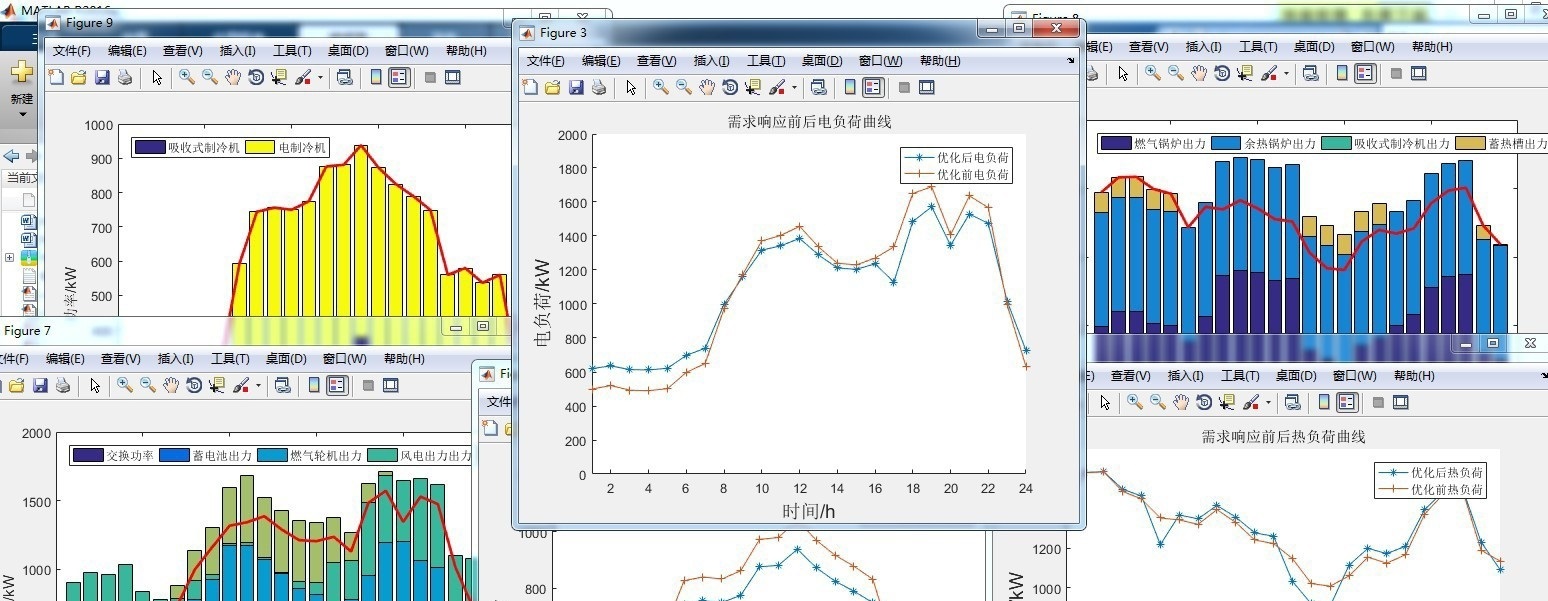This screenshot has width=1548, height=601.
Task: Open brush color dropdown in Figure 3
Action: (794, 88)
